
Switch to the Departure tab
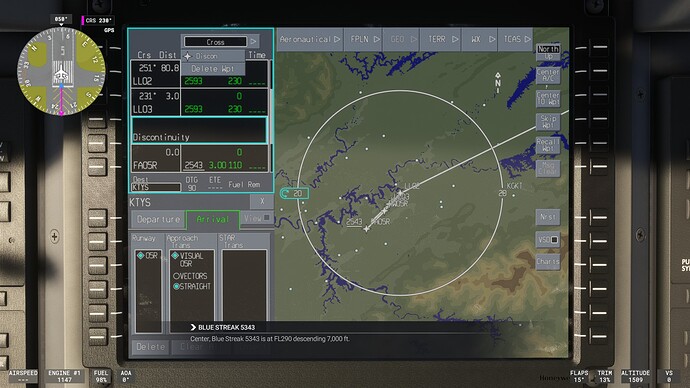pos(158,219)
